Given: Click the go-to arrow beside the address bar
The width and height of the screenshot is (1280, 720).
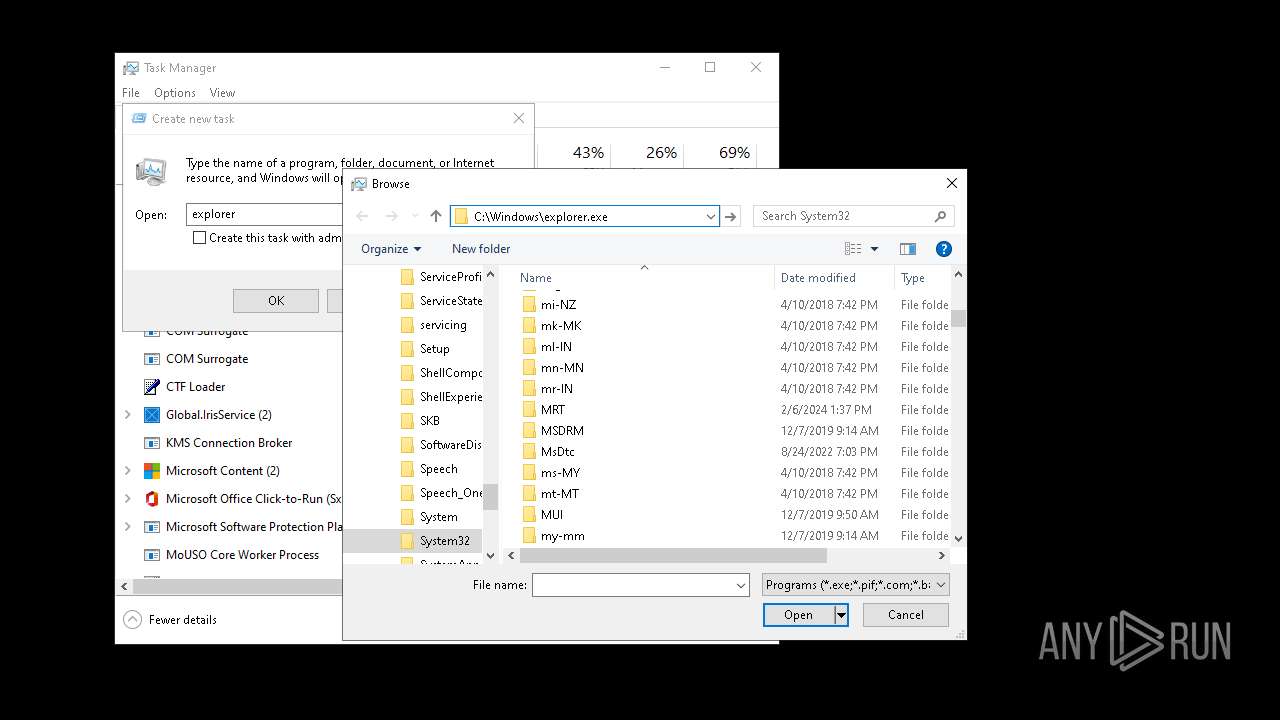Looking at the screenshot, I should point(731,216).
